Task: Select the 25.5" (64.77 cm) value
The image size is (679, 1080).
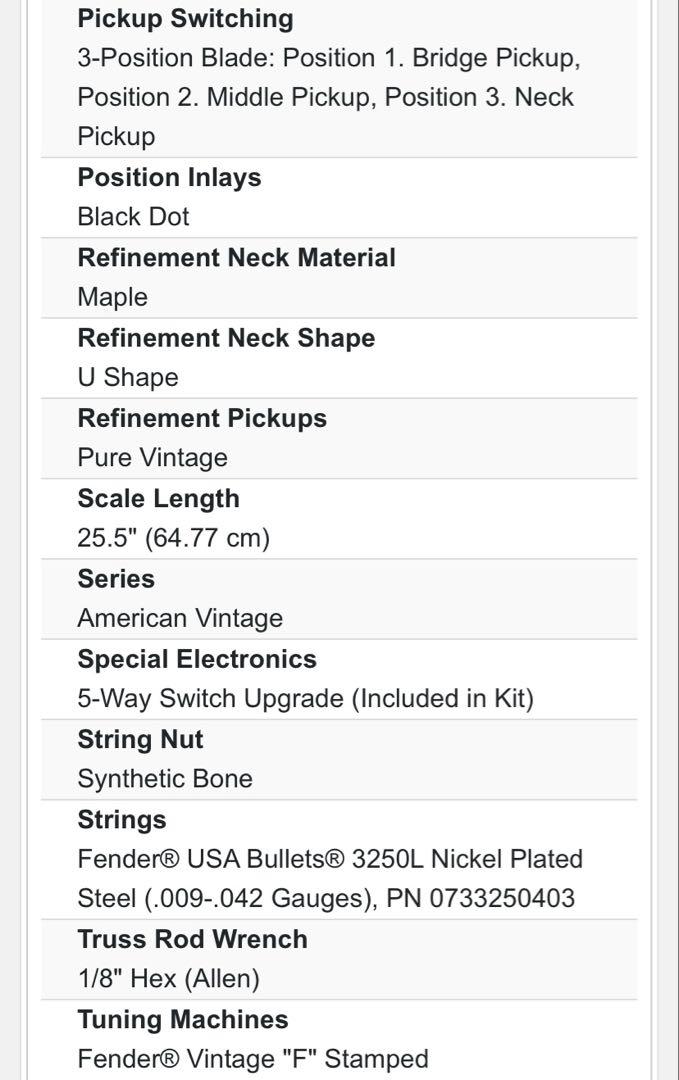Action: click(174, 538)
